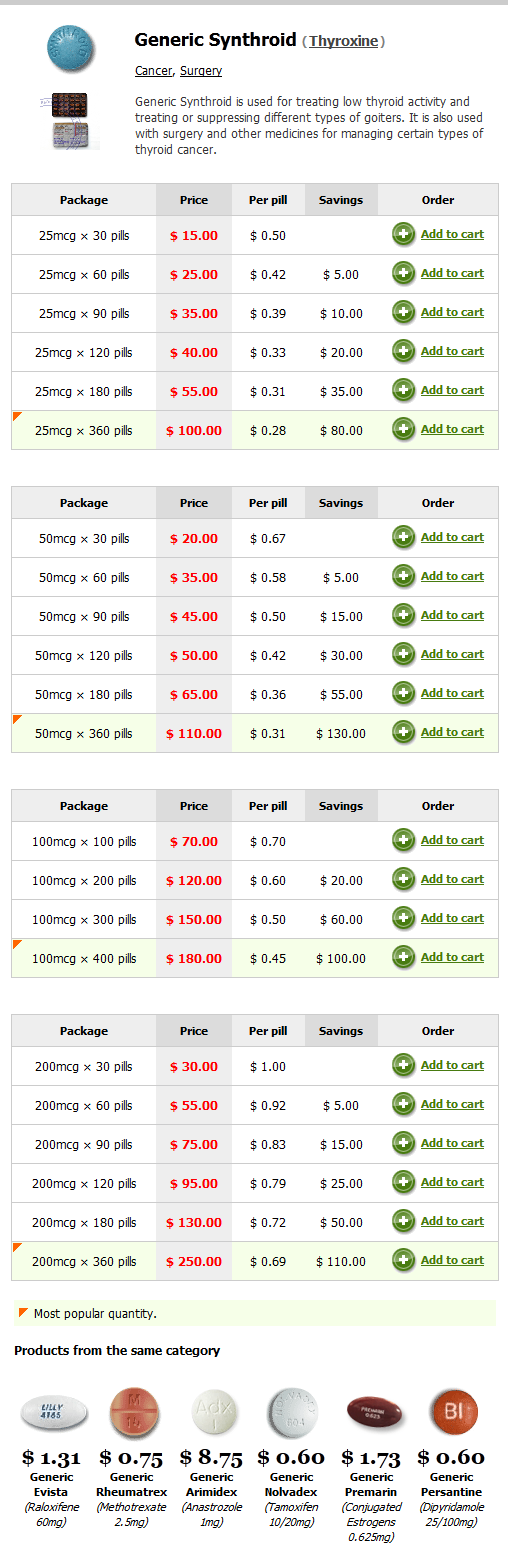
Task: Click green plus icon for 25mcg × 120 pills
Action: tap(404, 352)
